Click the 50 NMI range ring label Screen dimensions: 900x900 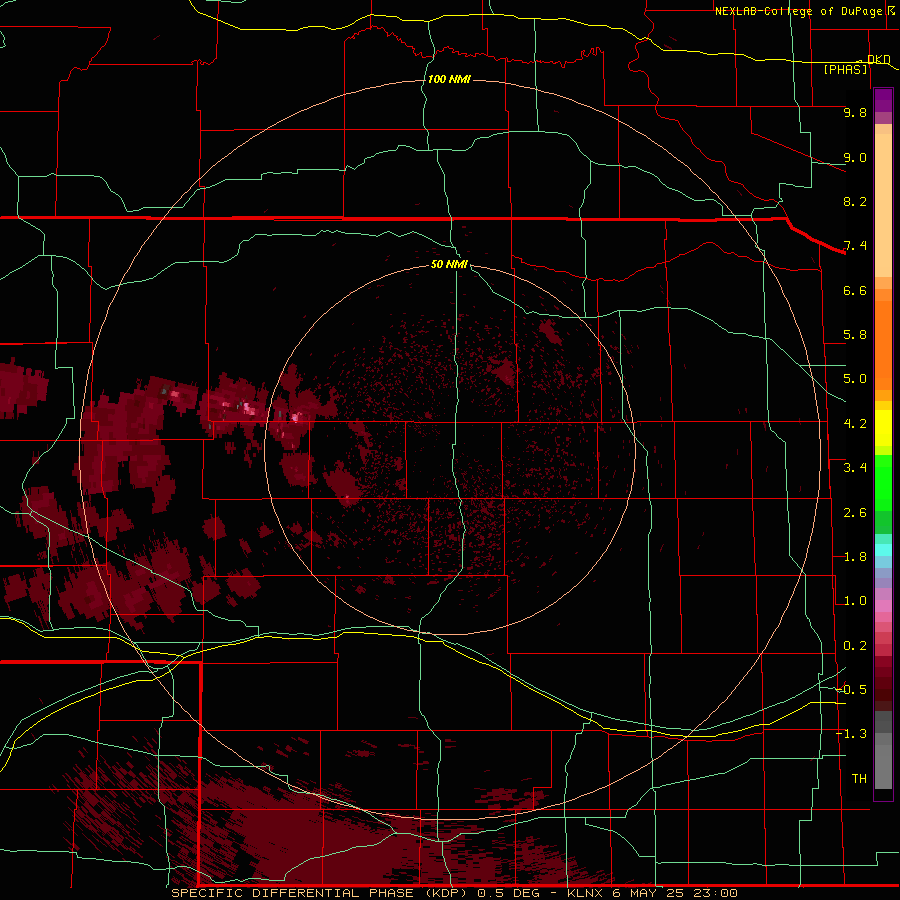coord(449,264)
